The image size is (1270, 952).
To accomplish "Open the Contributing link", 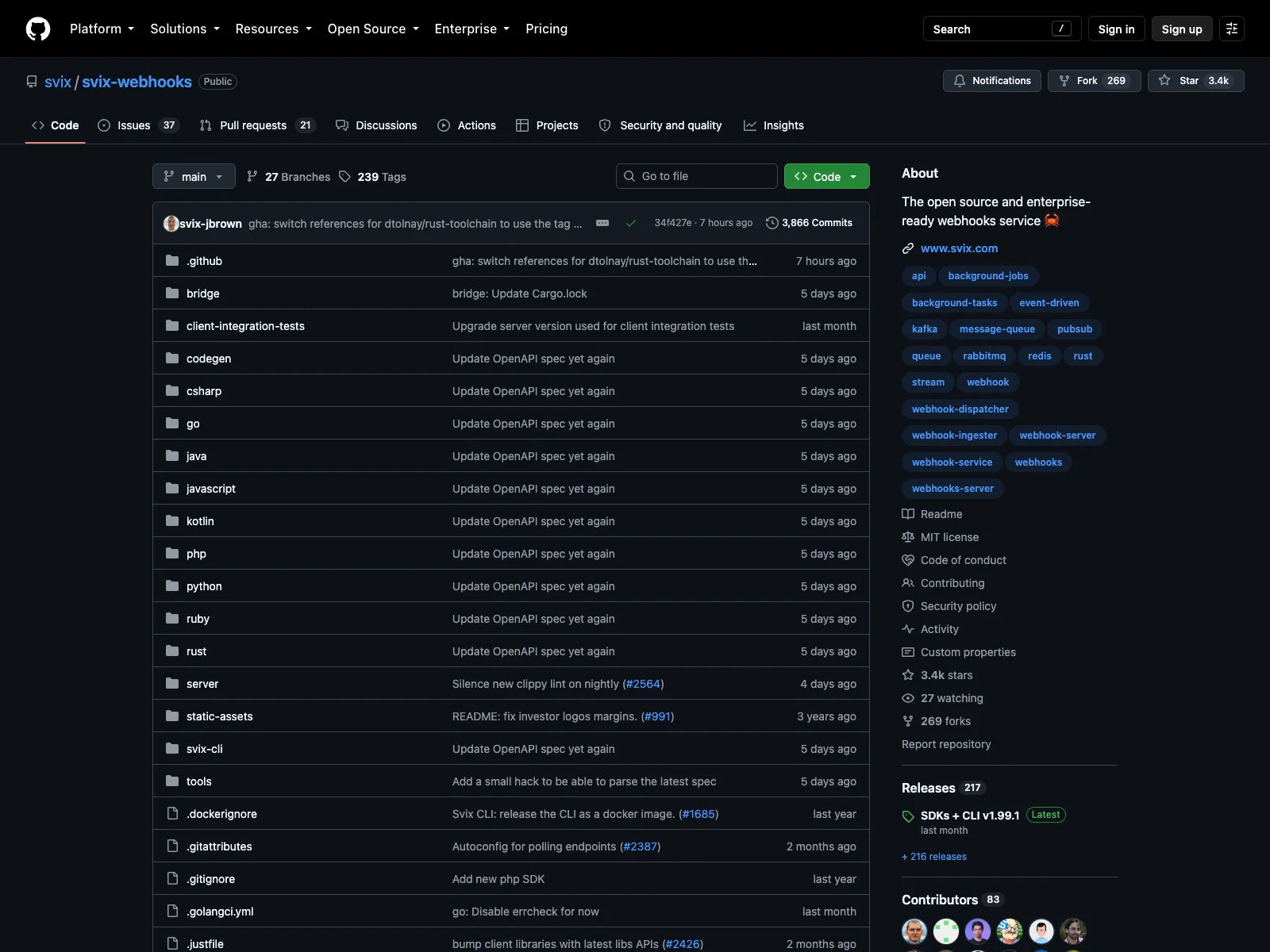I will click(x=943, y=583).
